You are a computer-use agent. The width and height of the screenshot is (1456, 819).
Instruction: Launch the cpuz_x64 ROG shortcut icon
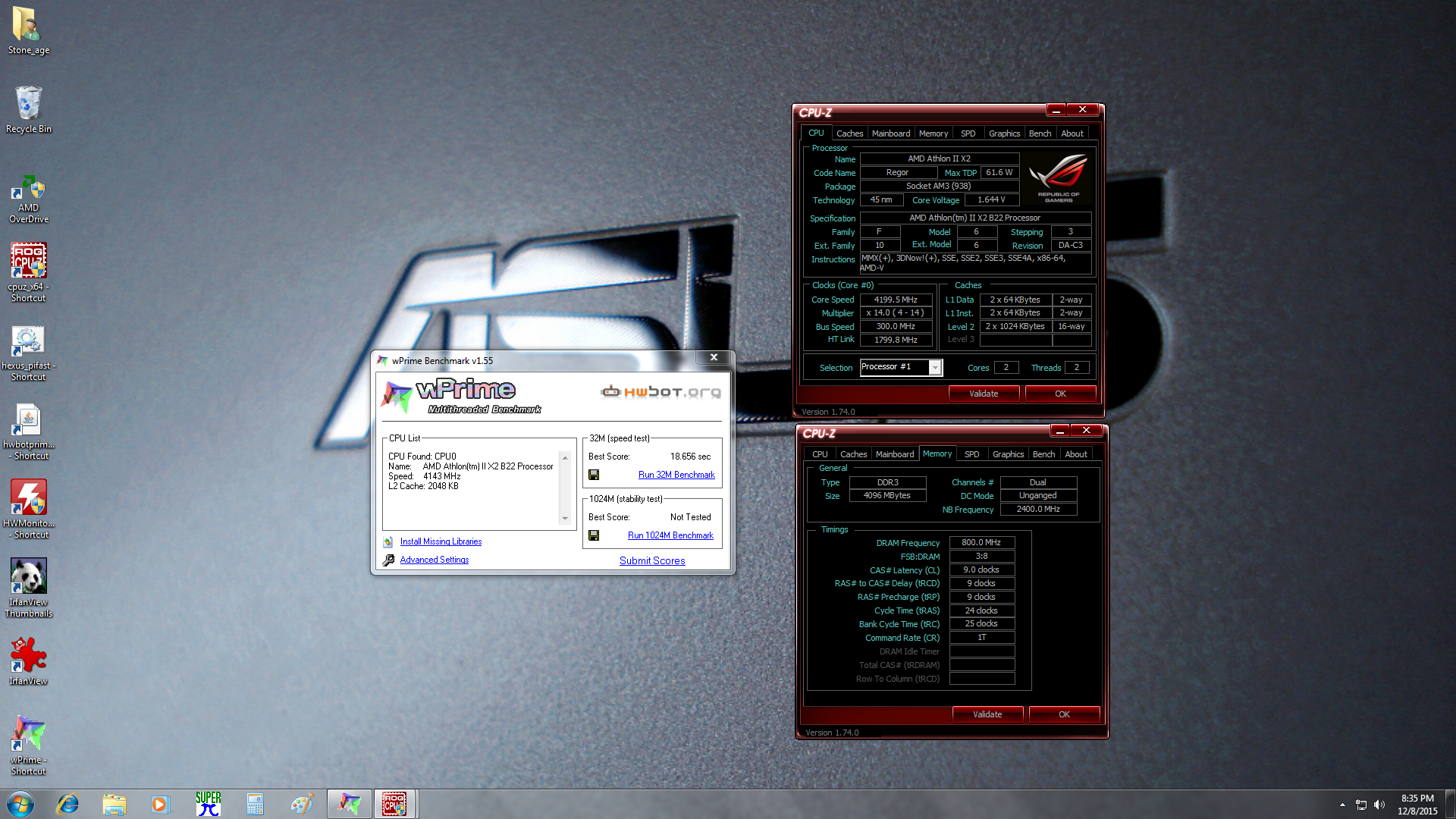point(28,271)
